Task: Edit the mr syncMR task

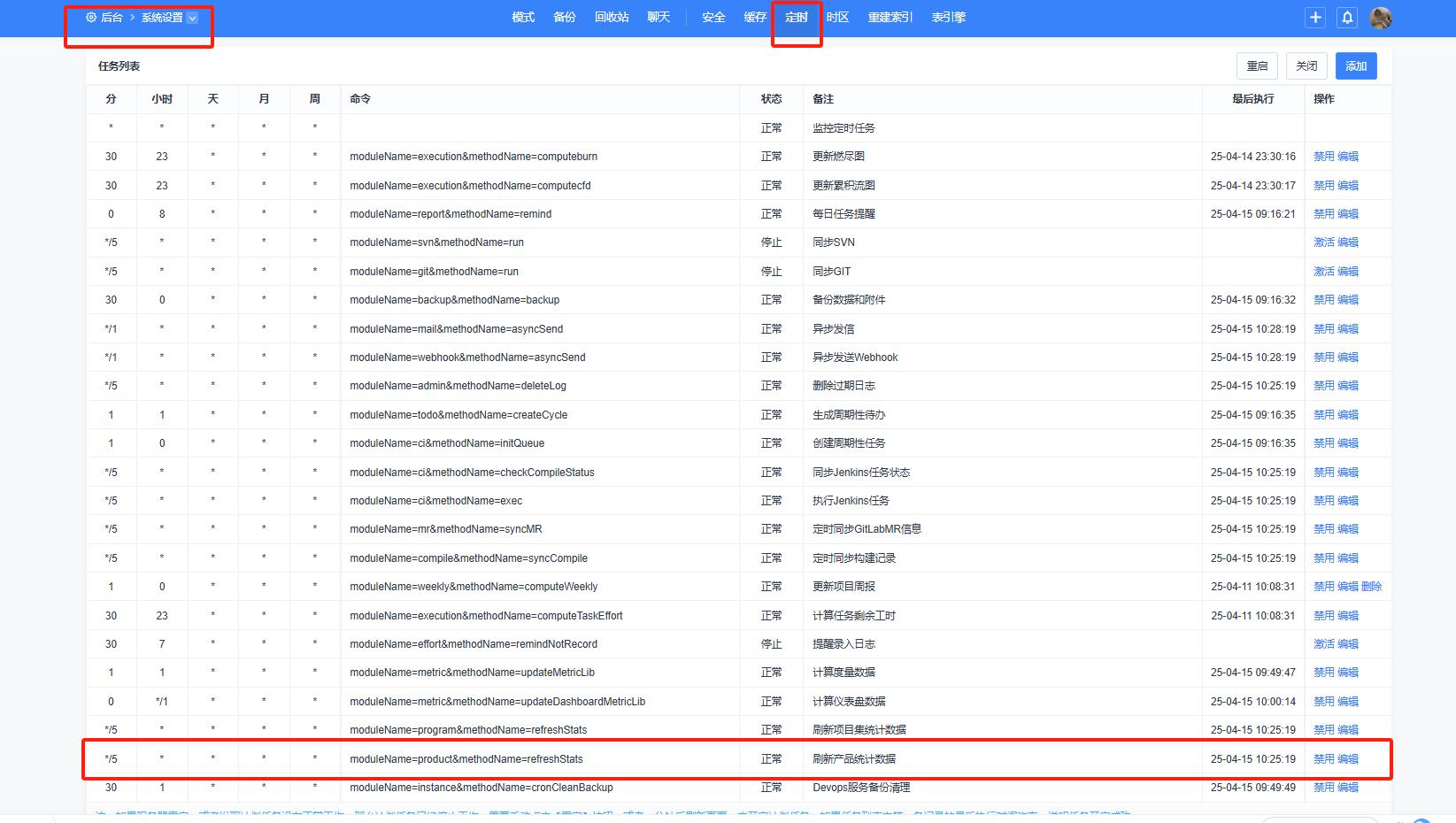Action: 1348,529
